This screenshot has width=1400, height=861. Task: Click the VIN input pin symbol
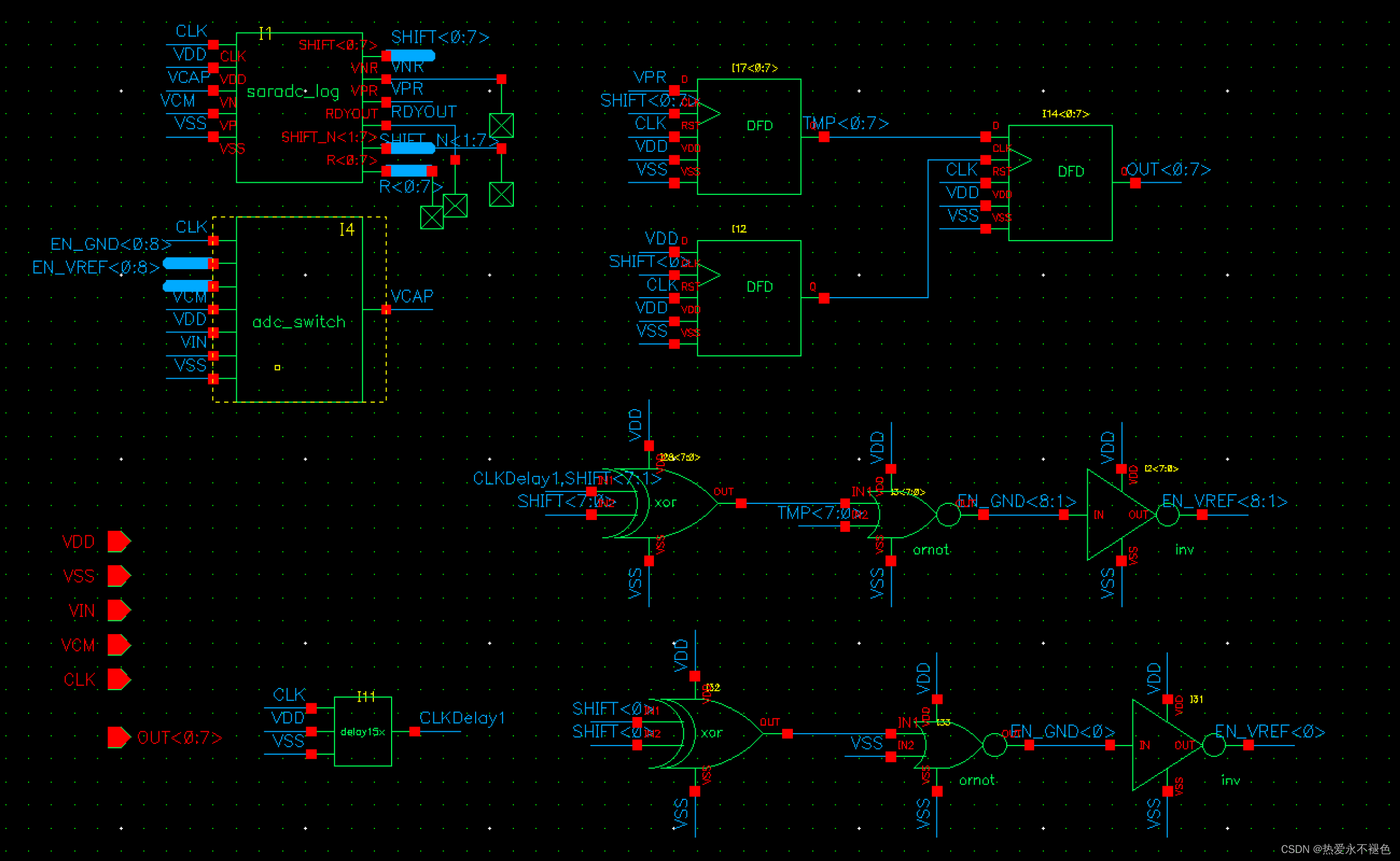[x=119, y=610]
